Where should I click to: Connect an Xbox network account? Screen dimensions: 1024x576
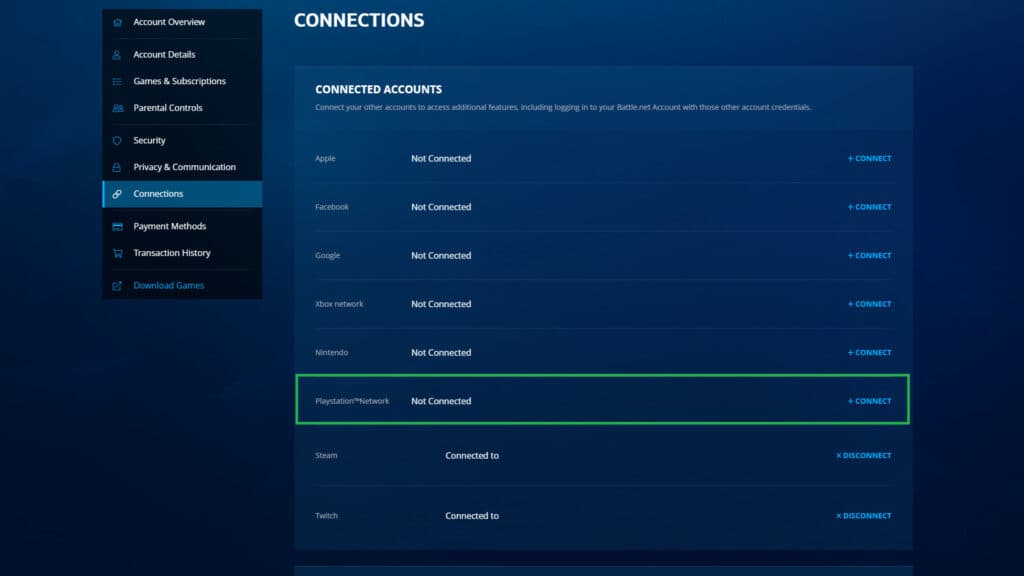(868, 304)
